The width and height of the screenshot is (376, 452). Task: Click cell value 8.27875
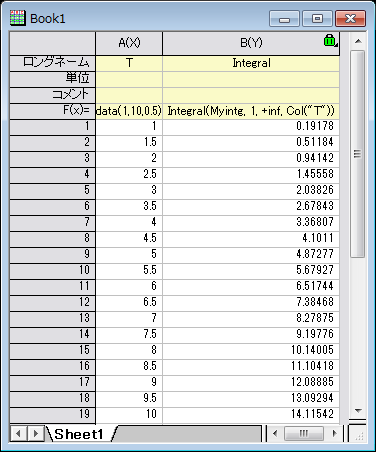(251, 319)
